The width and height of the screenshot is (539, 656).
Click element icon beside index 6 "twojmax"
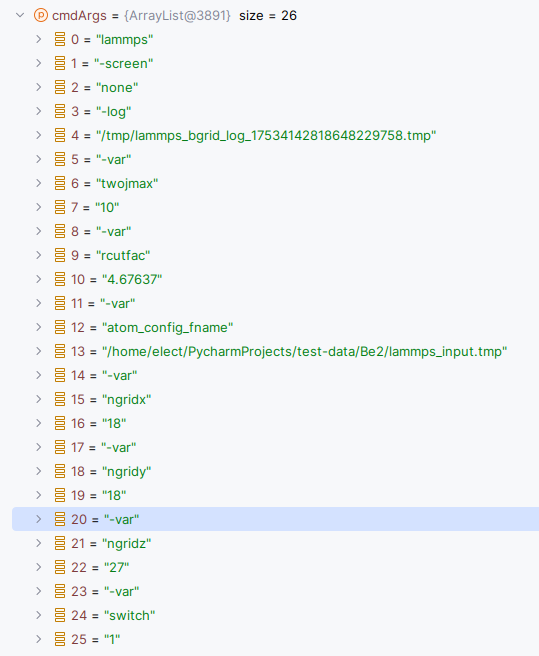pos(60,183)
